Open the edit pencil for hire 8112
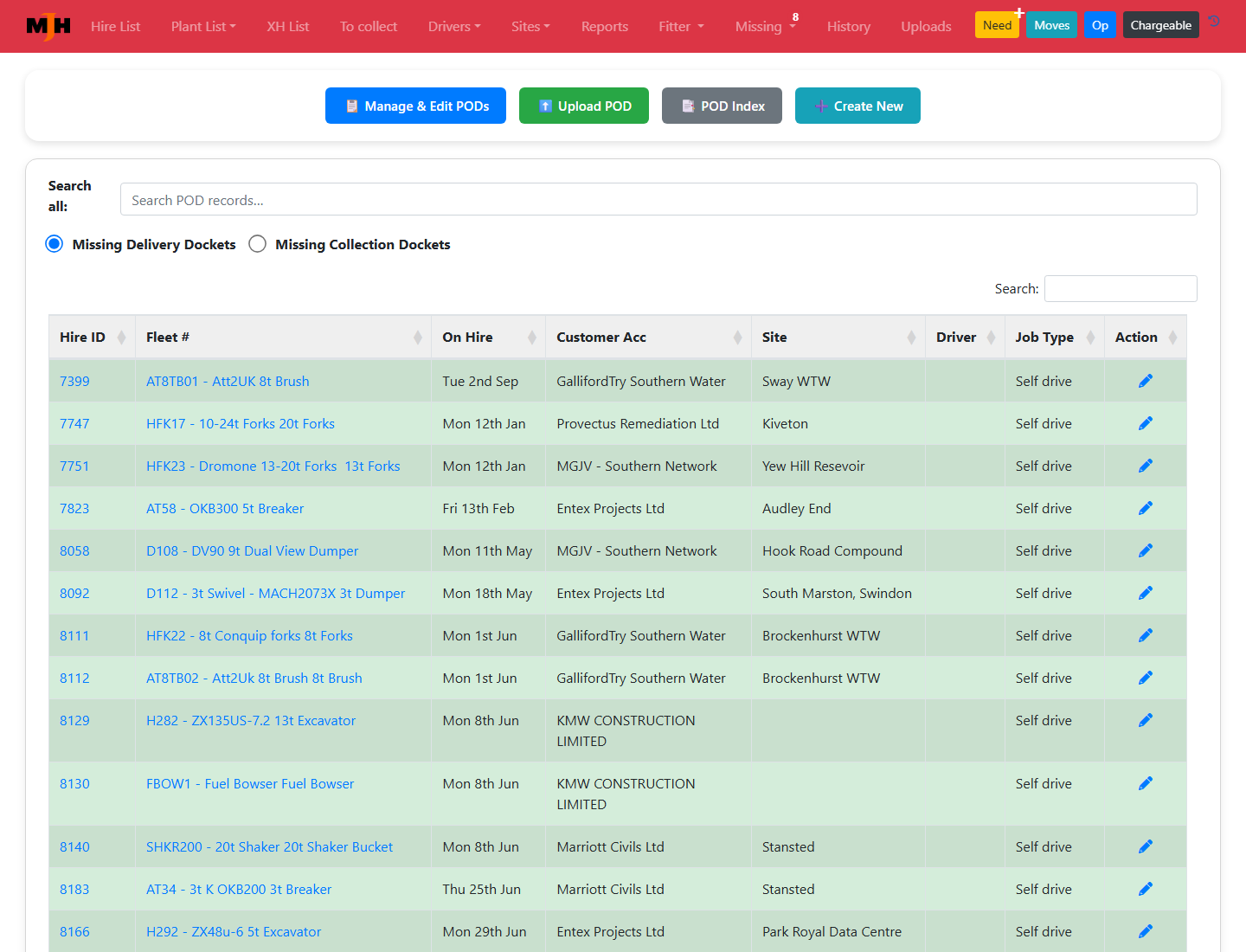Viewport: 1246px width, 952px height. pos(1146,678)
